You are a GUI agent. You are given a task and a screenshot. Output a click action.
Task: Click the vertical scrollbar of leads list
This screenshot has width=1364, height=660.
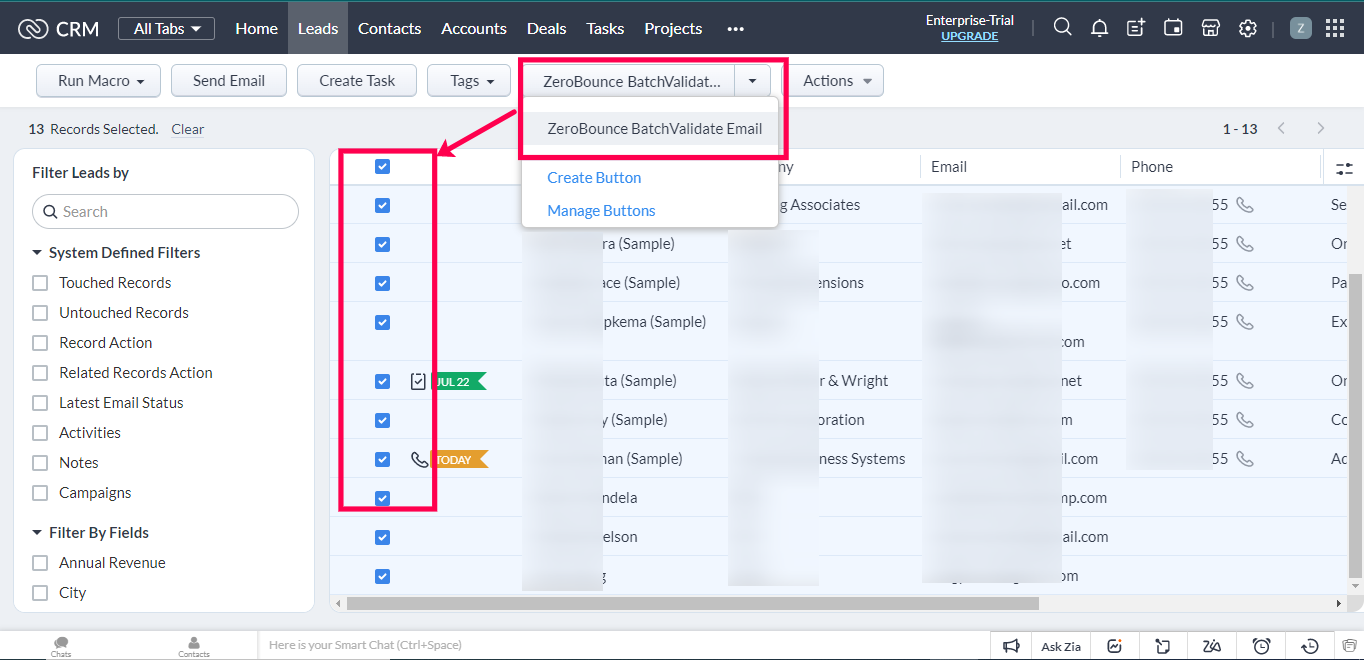click(1356, 425)
